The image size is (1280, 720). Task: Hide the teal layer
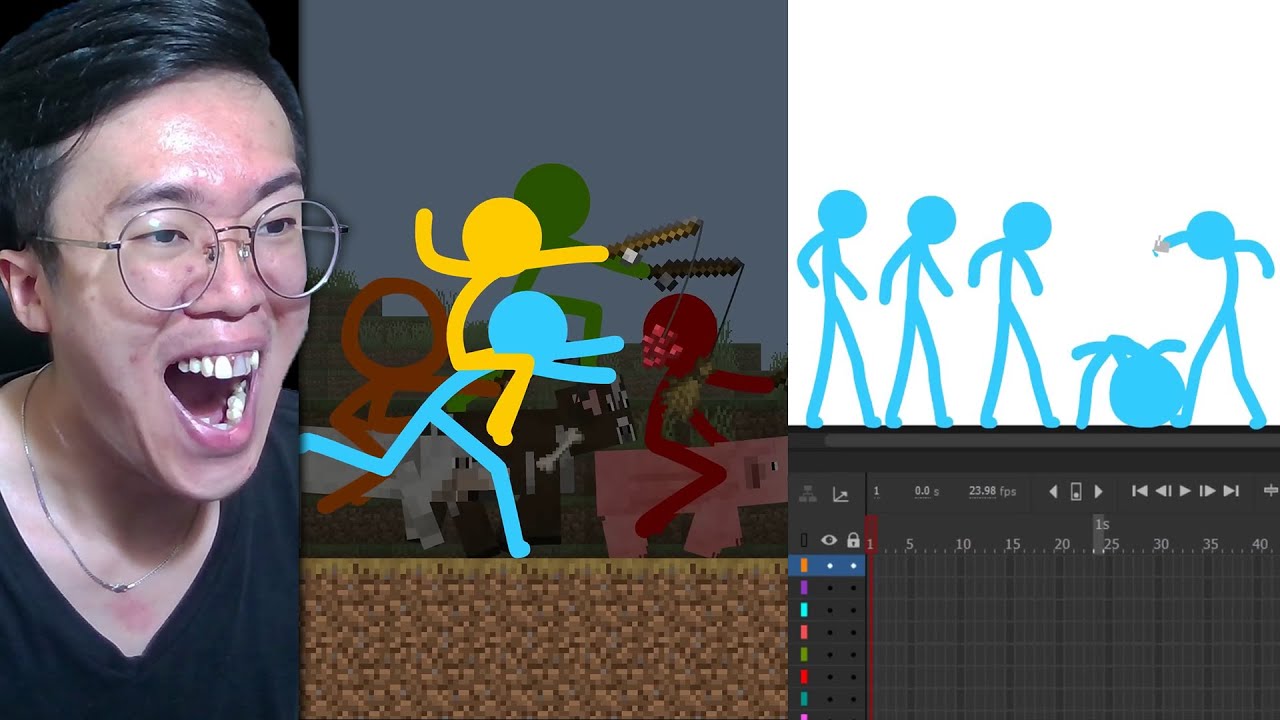(x=829, y=699)
